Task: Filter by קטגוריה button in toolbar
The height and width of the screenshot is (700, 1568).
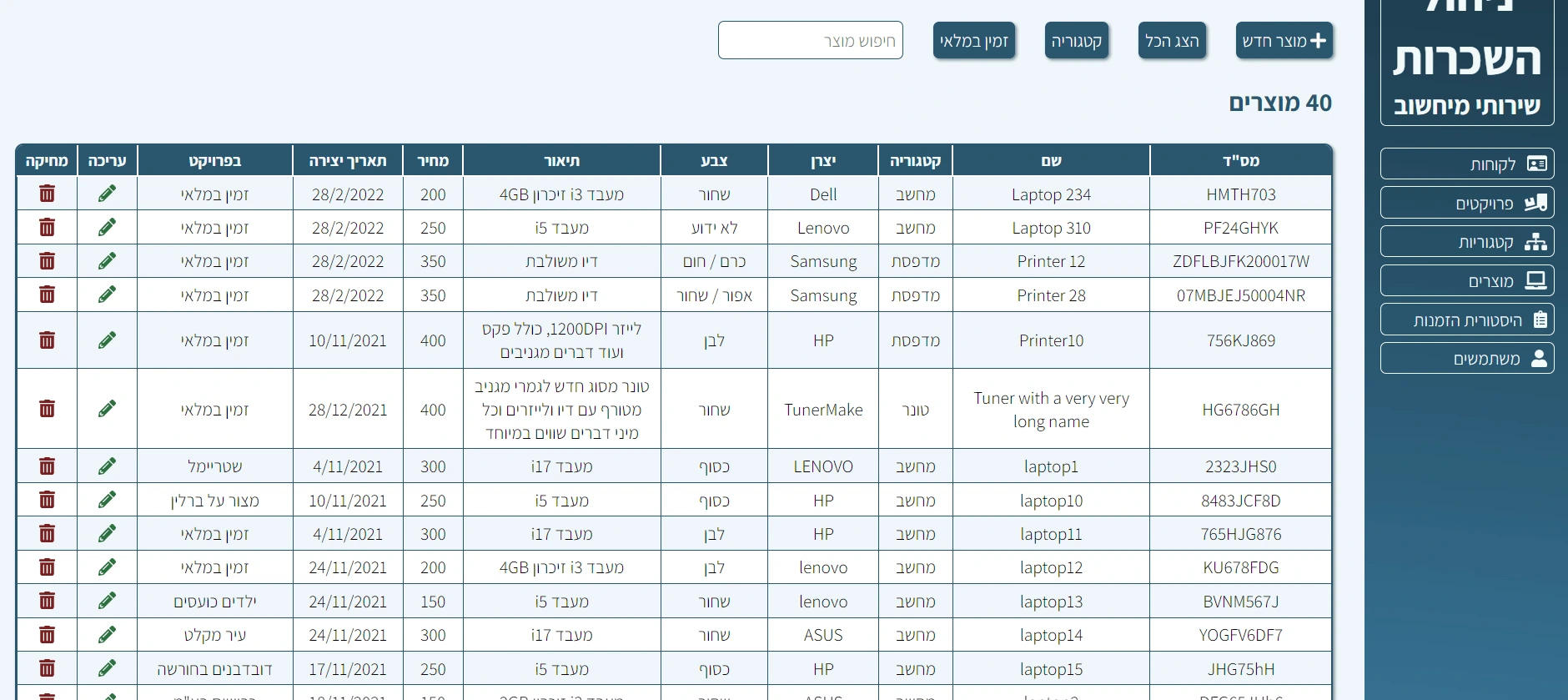Action: click(1076, 41)
